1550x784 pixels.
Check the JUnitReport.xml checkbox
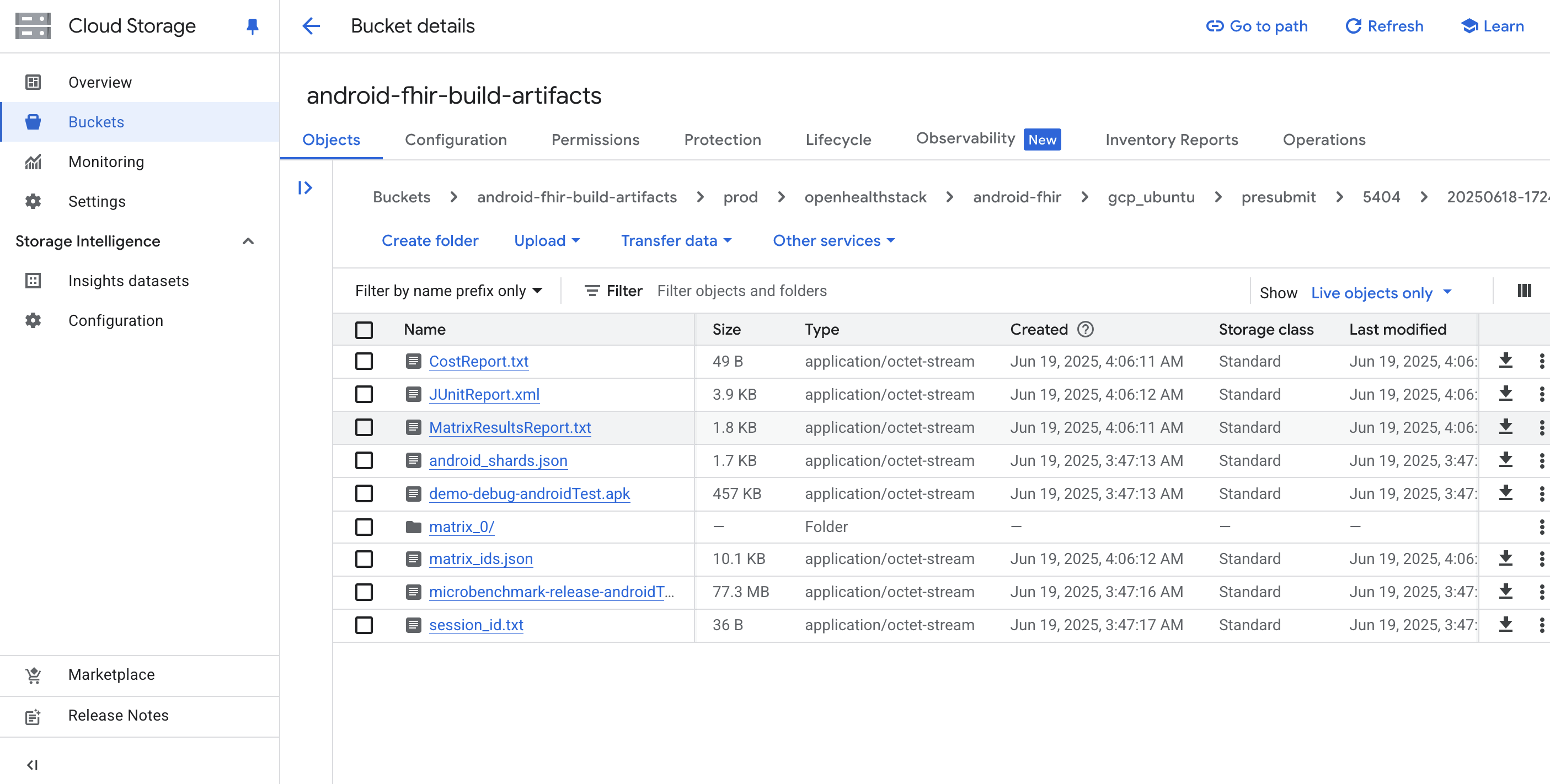click(364, 394)
